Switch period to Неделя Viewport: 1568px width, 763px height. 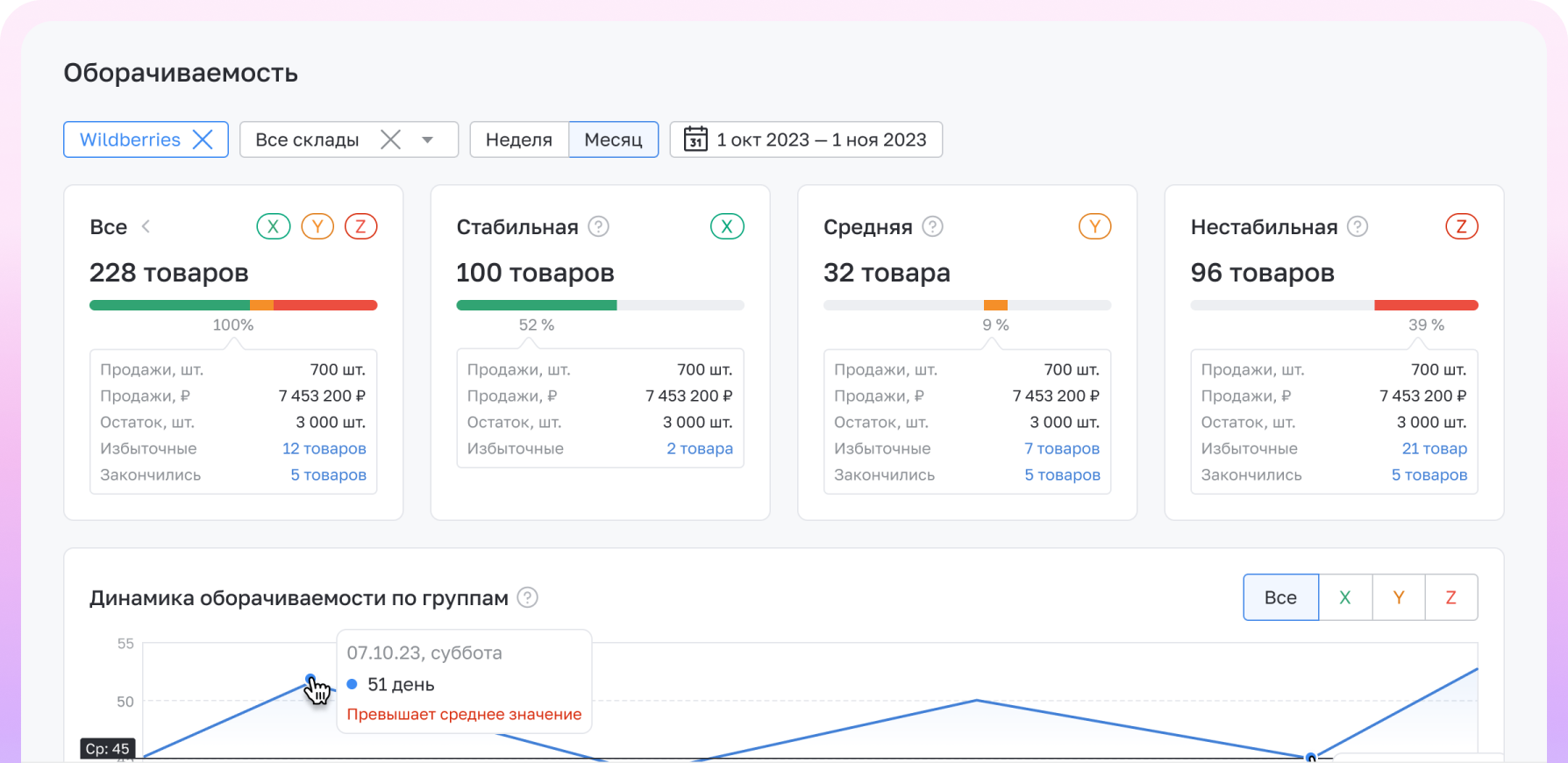pyautogui.click(x=519, y=139)
